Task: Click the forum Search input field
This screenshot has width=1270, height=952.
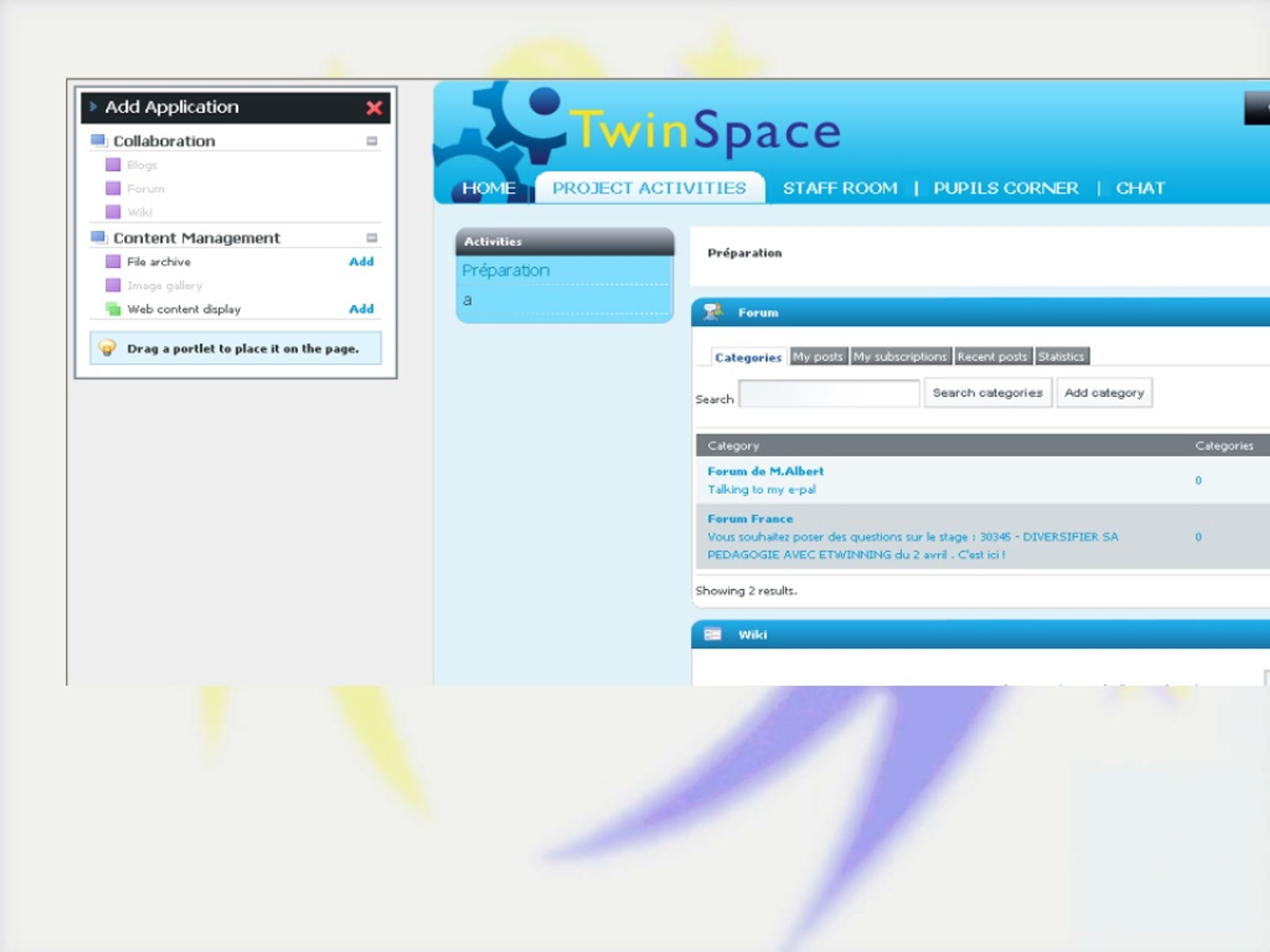Action: (828, 393)
